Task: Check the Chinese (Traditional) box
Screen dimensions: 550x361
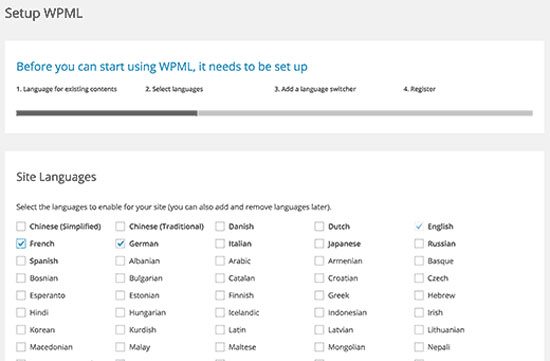Action: 120,226
